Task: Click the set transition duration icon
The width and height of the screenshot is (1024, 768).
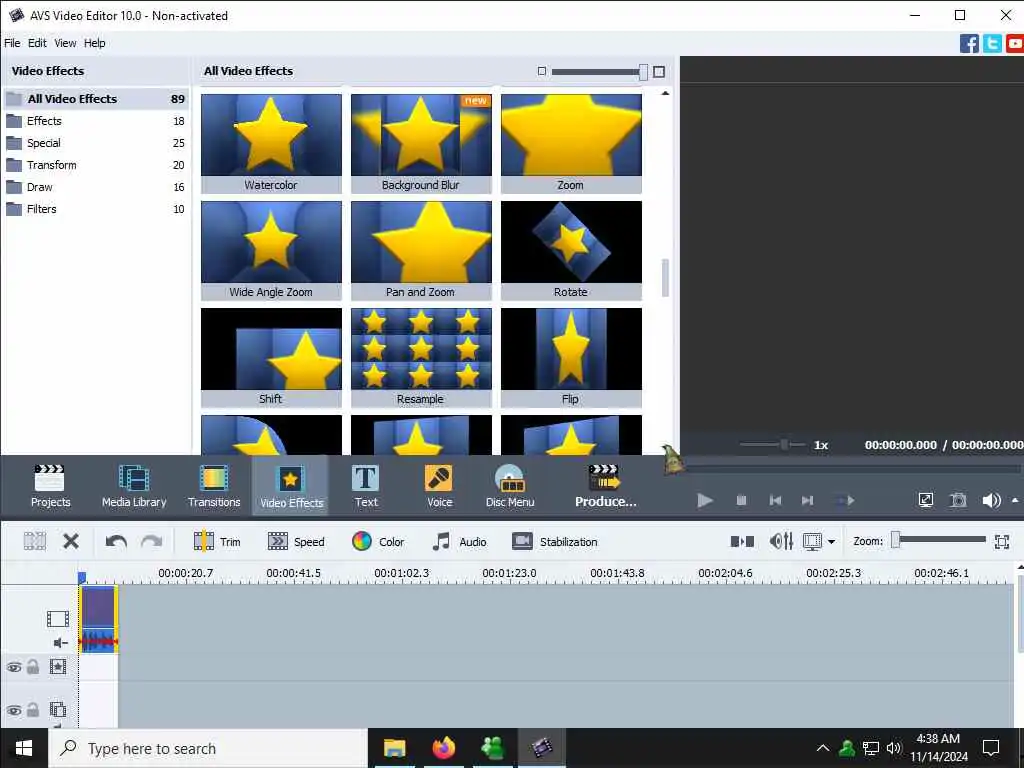Action: coord(742,541)
